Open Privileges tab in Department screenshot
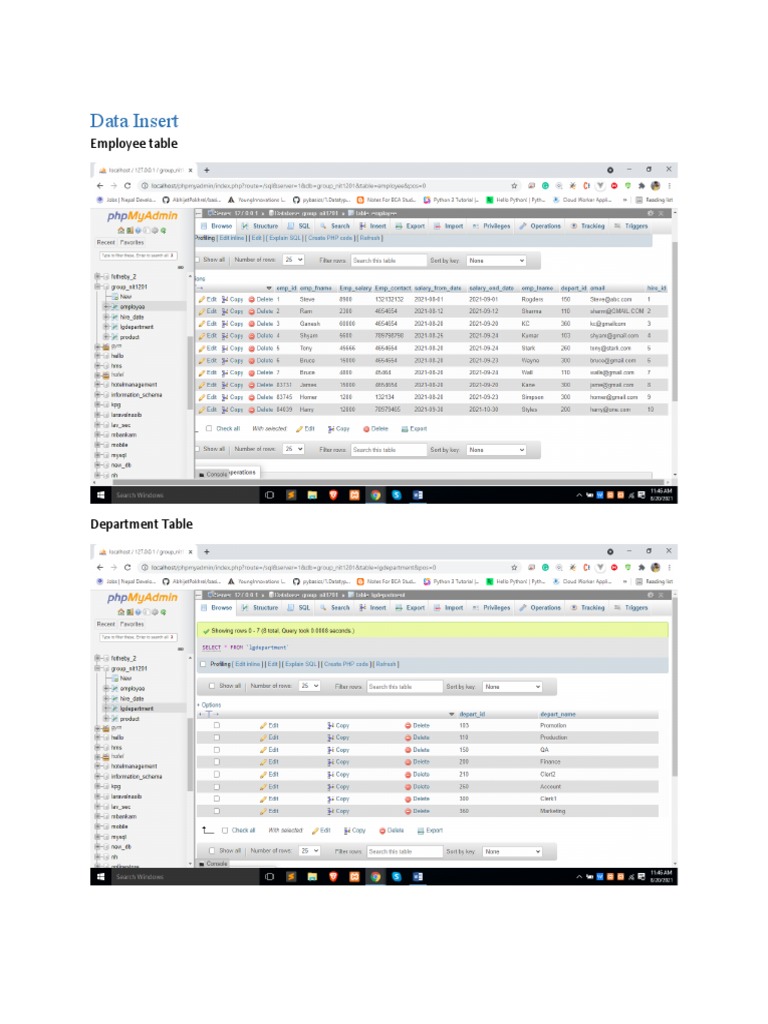 click(x=491, y=608)
